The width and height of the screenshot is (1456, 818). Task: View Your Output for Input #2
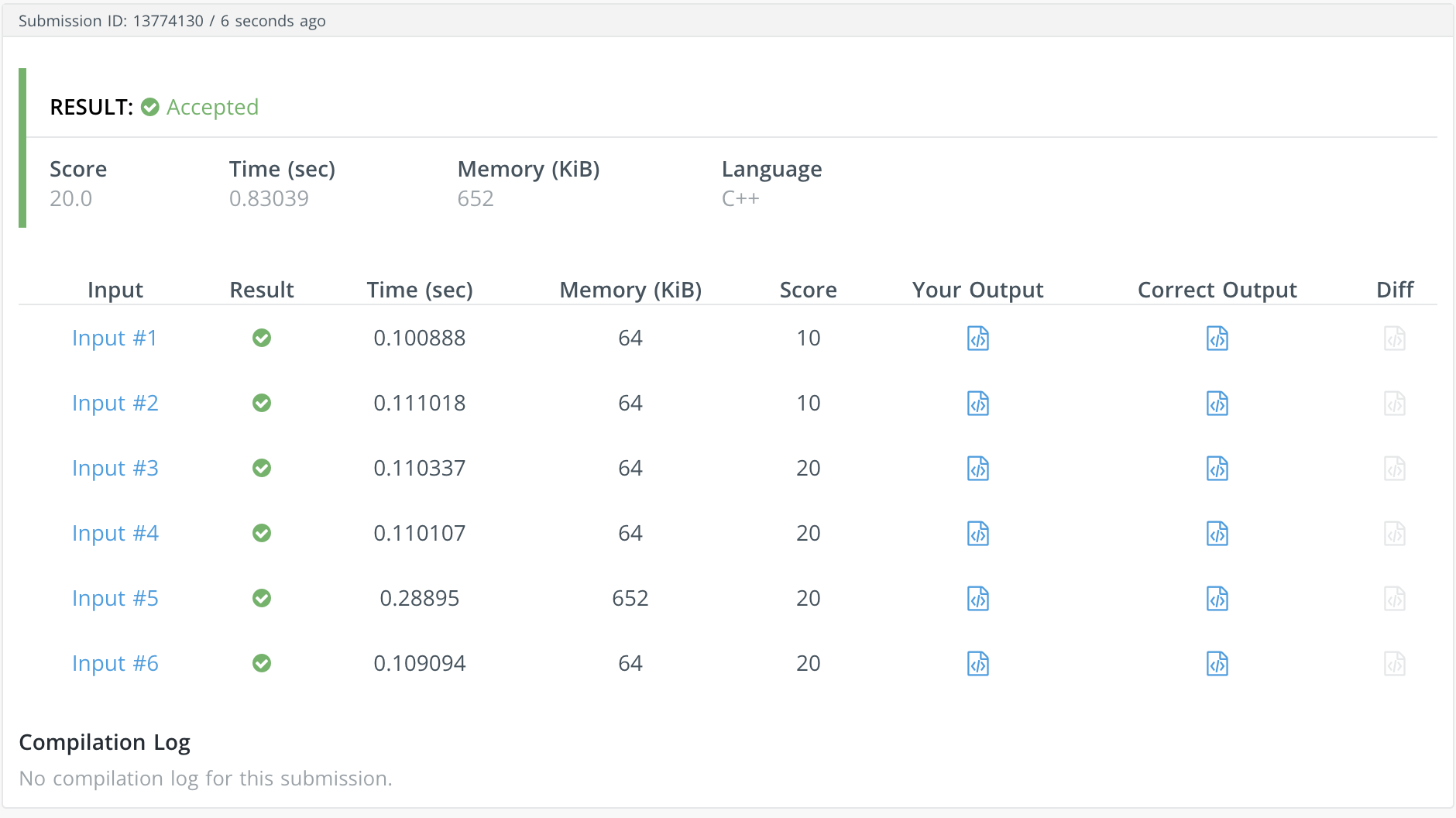977,404
